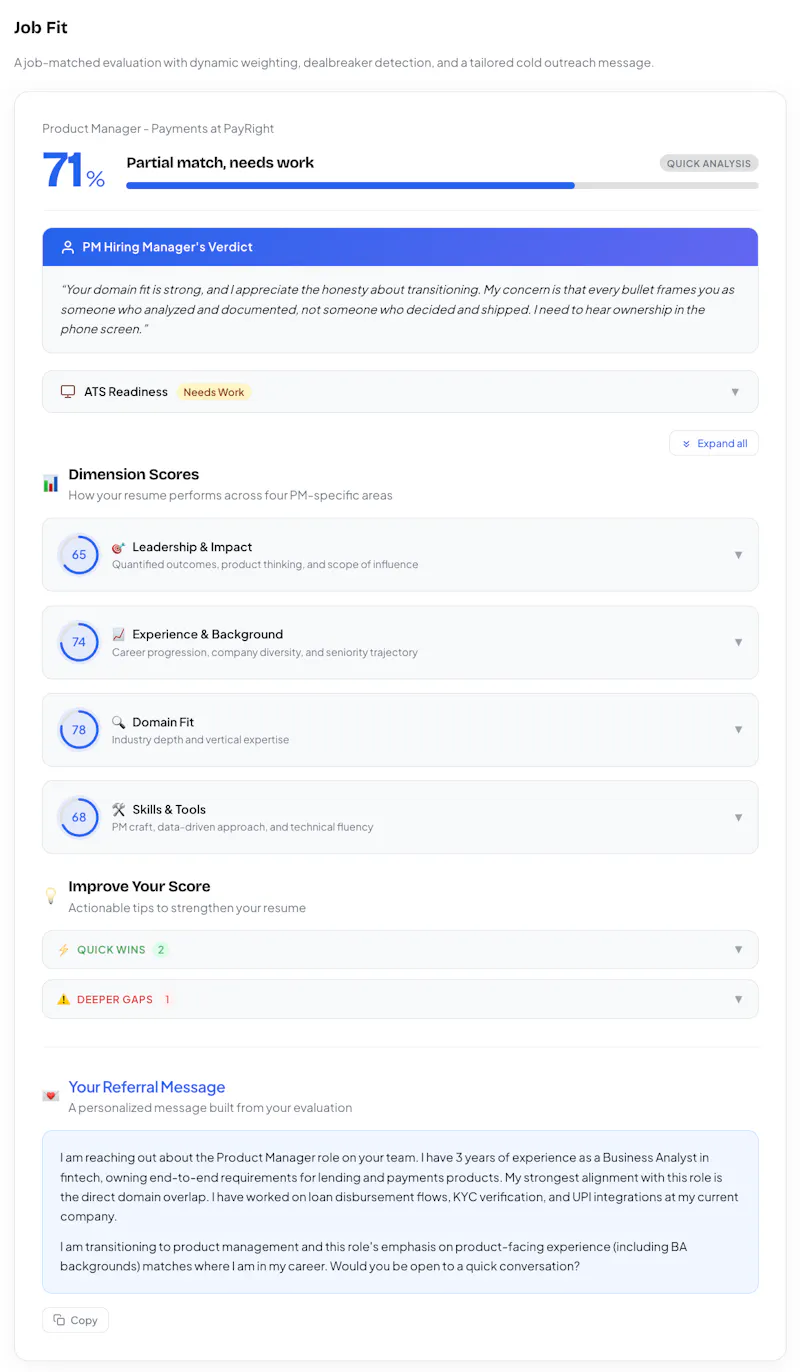
Task: Open the Domain Fit dropdown arrow
Action: (738, 730)
